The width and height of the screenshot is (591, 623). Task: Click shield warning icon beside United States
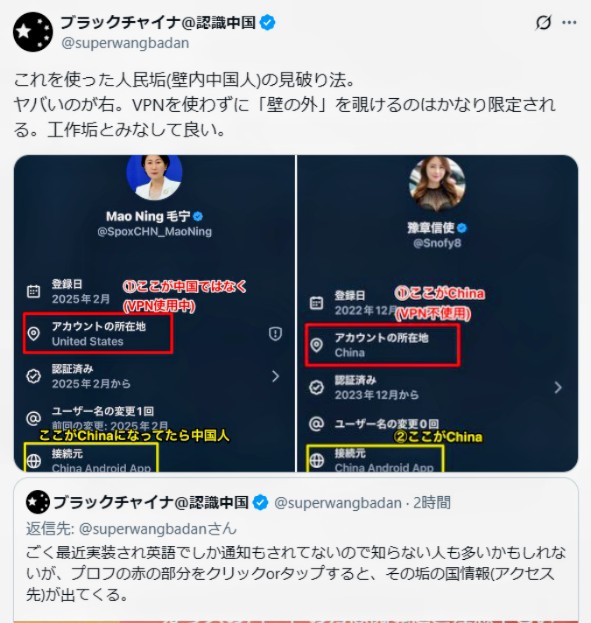click(275, 334)
